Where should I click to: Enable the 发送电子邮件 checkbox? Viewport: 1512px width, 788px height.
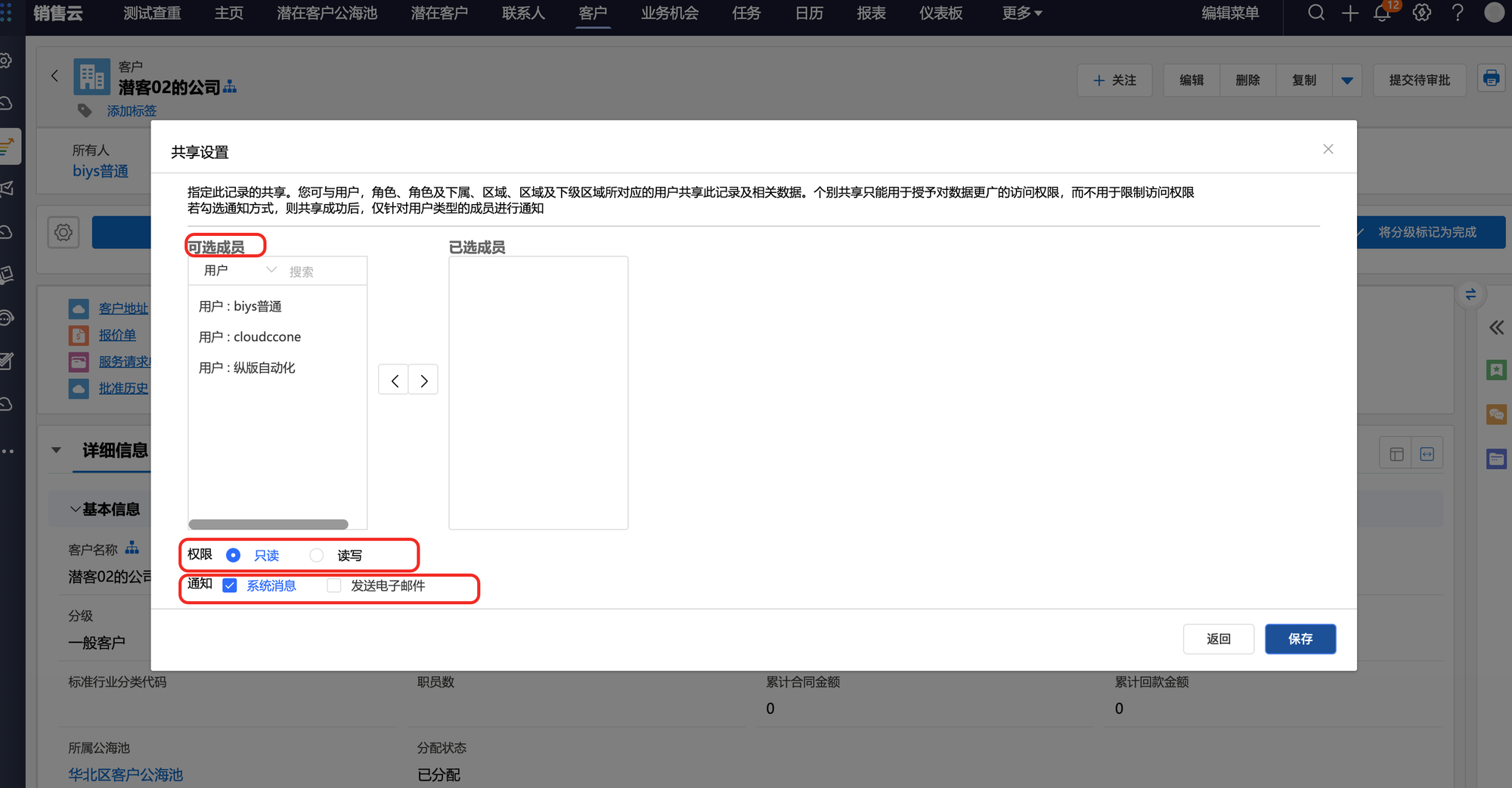pos(334,585)
